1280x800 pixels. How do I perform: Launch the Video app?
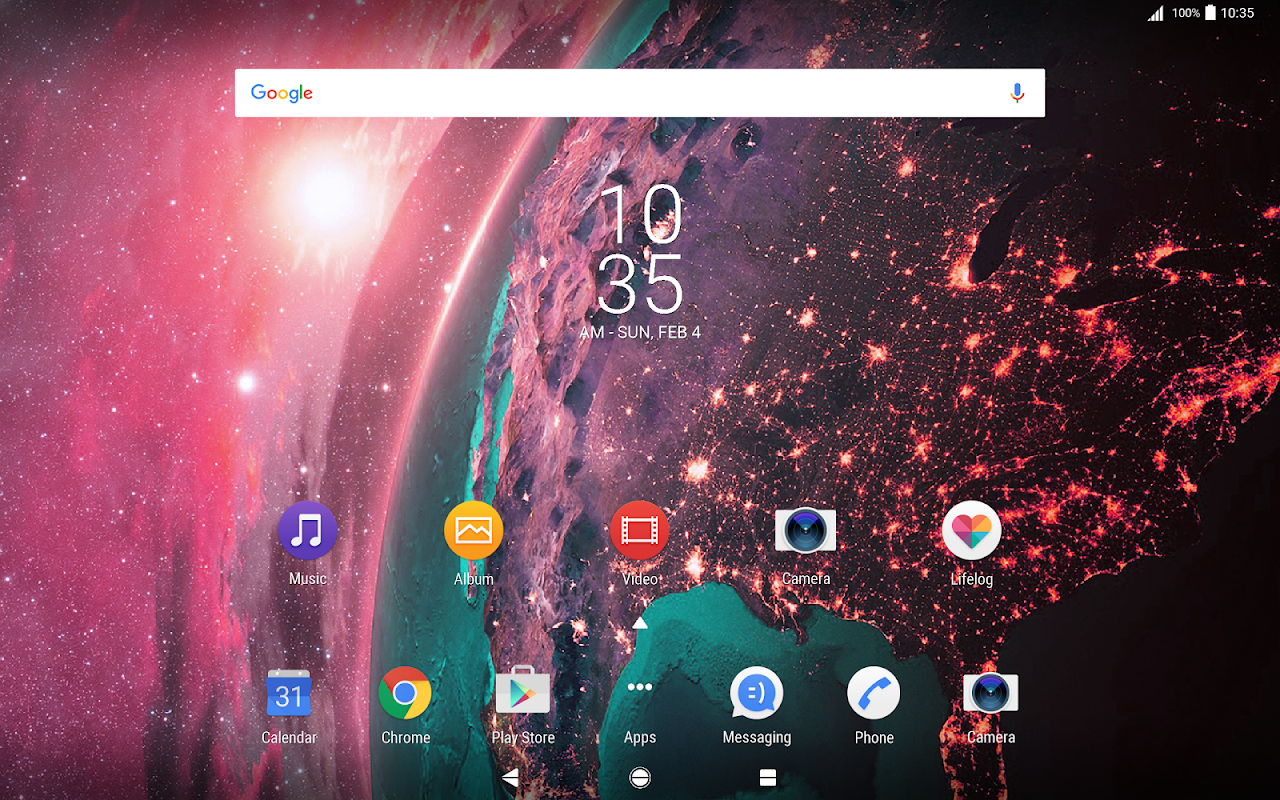pos(640,531)
